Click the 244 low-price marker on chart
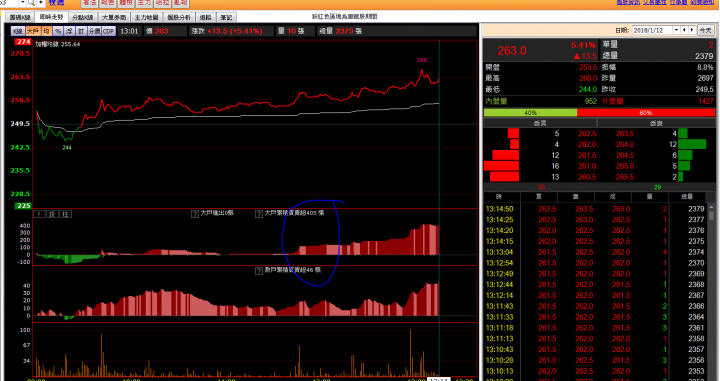 [x=67, y=147]
